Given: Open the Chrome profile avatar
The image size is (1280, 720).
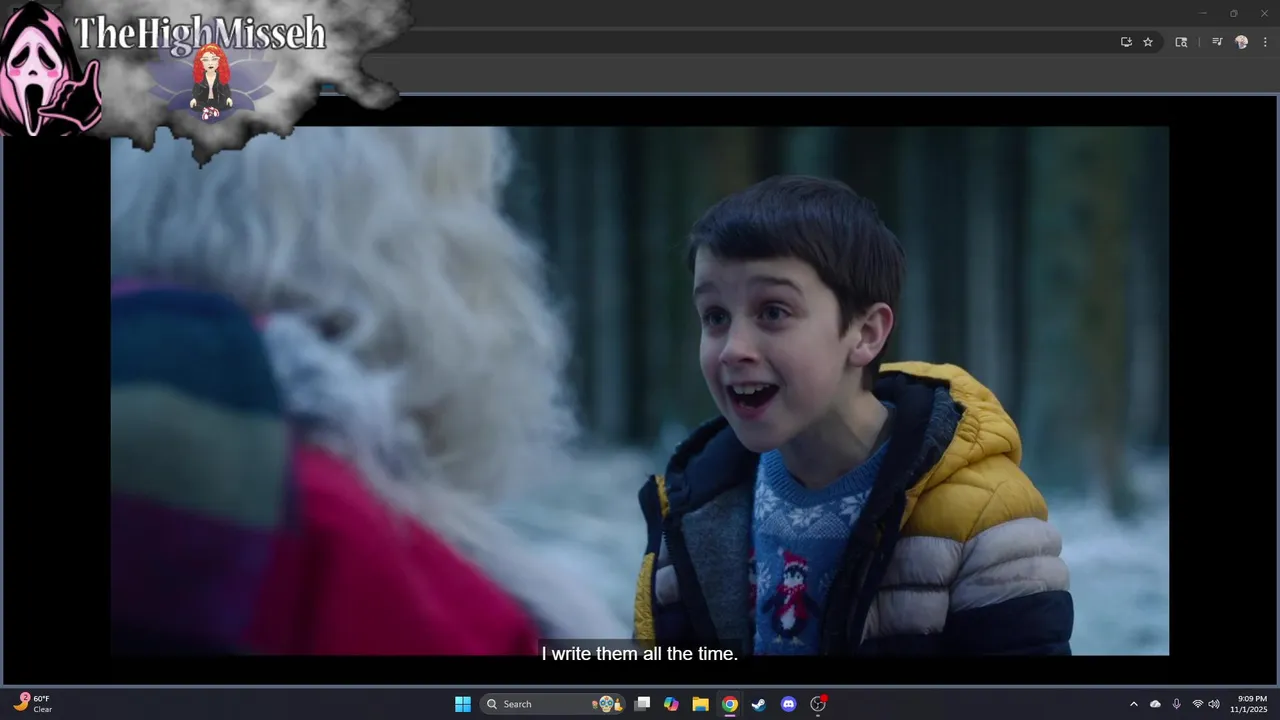Looking at the screenshot, I should click(1242, 42).
